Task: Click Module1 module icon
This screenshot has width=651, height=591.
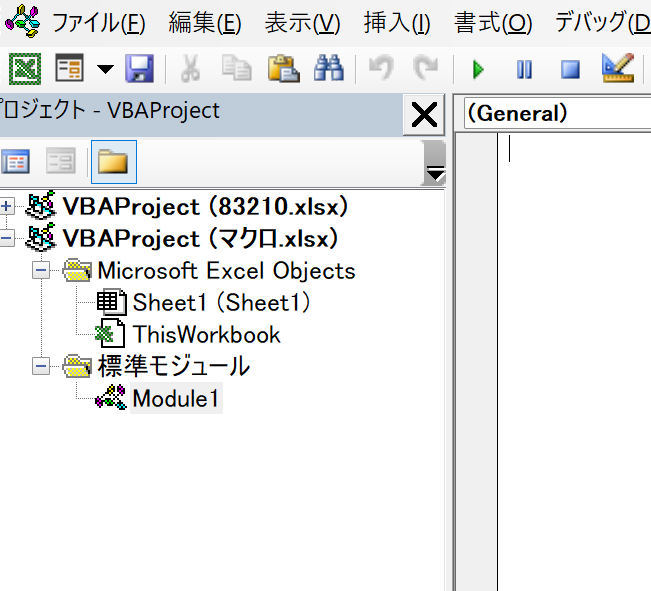Action: (111, 398)
